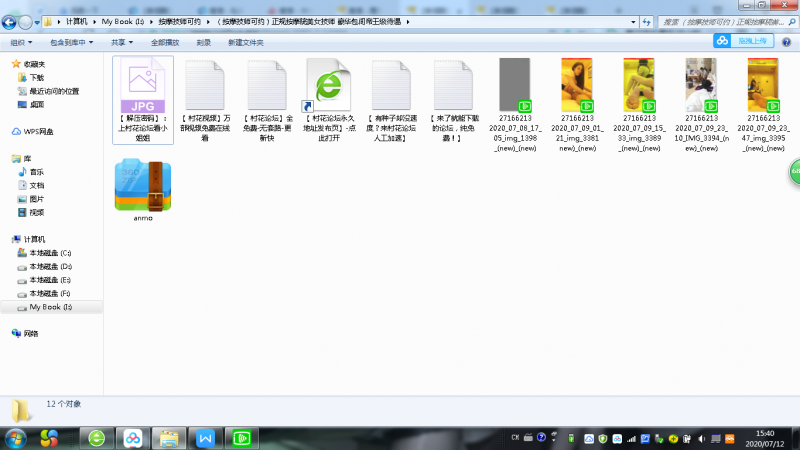
Task: Click the My Book (I:) breadcrumb segment
Action: tap(122, 21)
